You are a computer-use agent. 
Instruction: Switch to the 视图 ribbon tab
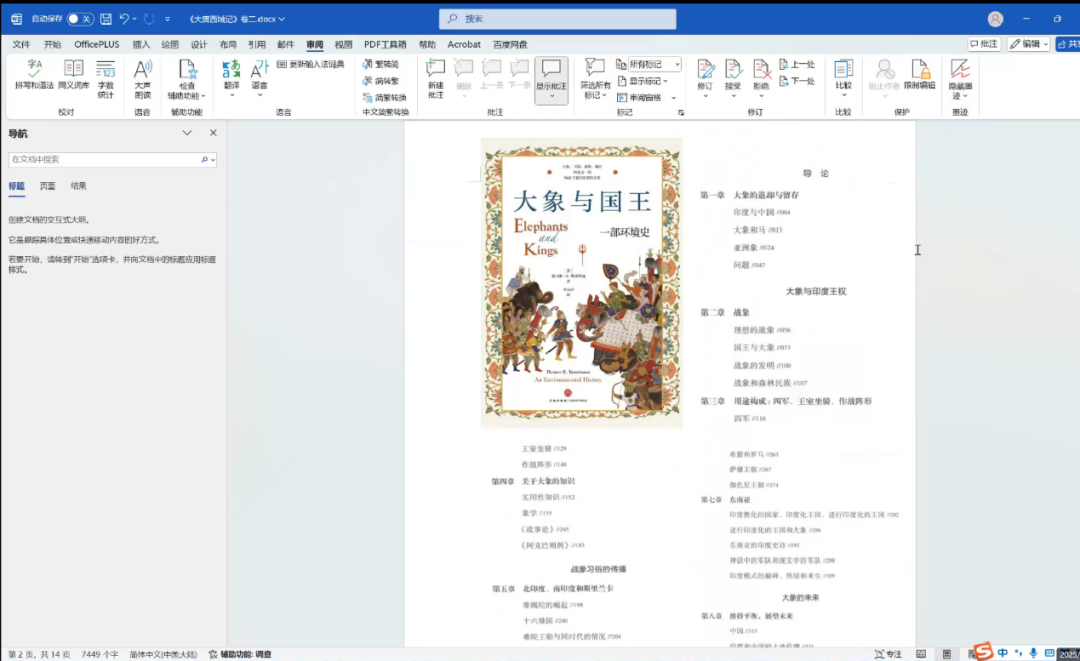(x=343, y=44)
